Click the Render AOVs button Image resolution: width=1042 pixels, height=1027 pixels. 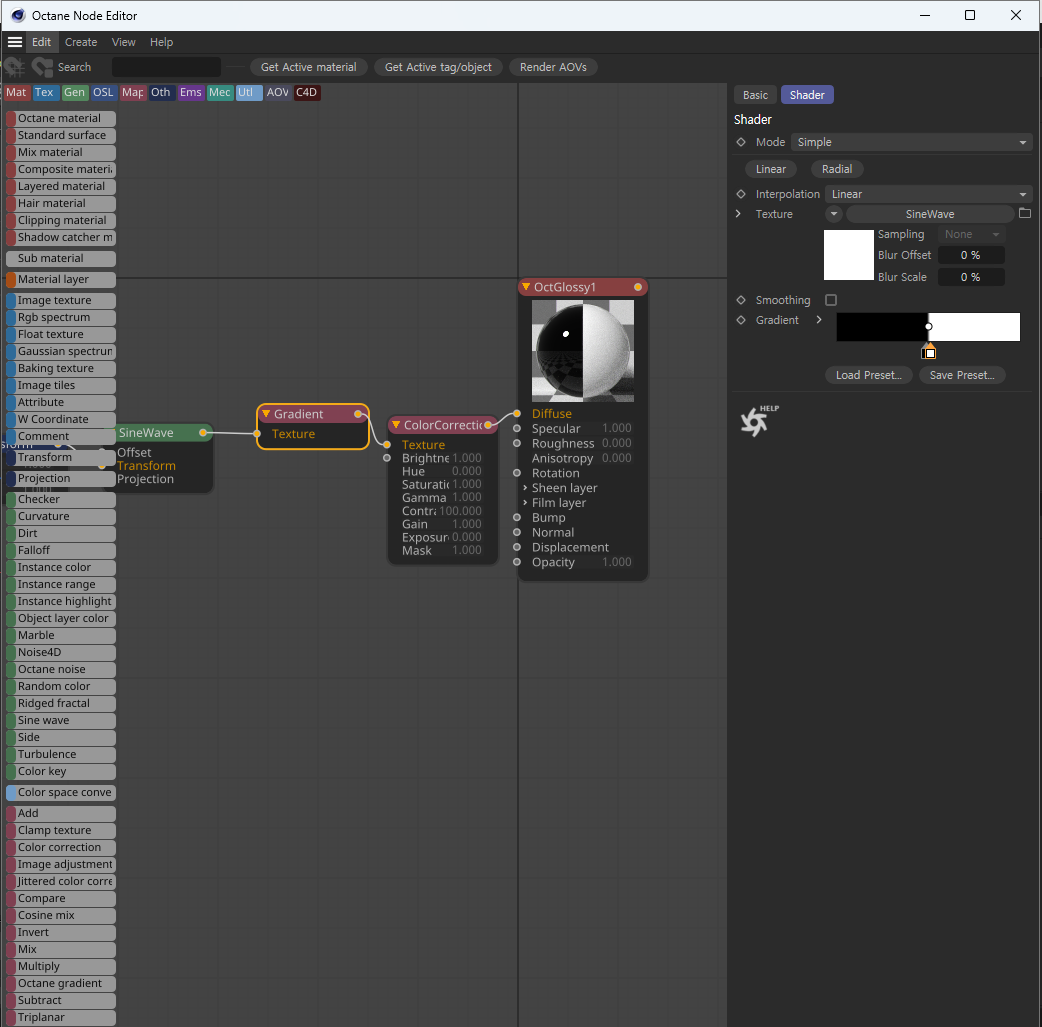(x=553, y=67)
